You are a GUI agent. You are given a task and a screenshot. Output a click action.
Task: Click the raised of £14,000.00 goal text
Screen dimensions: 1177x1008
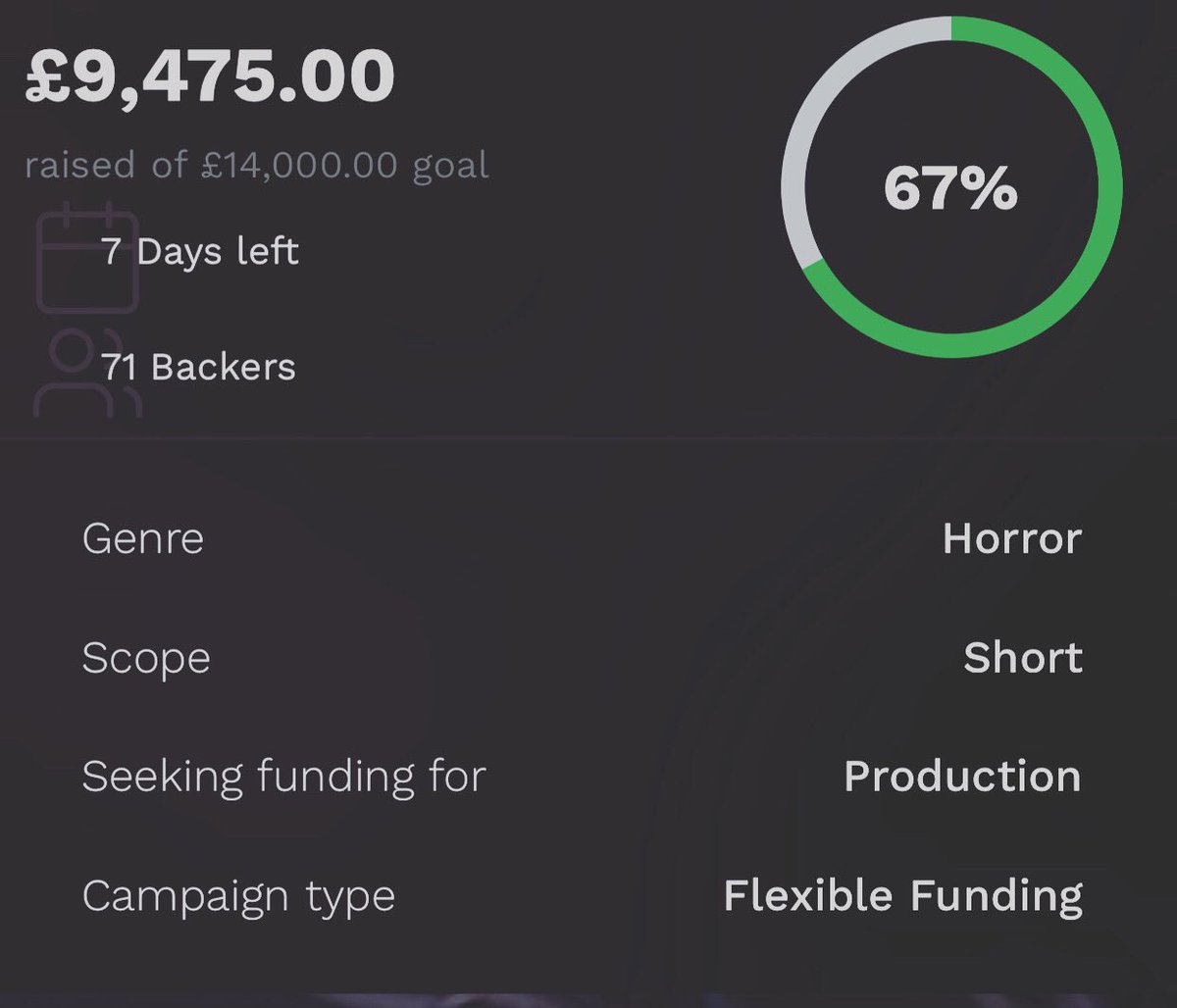tap(256, 165)
